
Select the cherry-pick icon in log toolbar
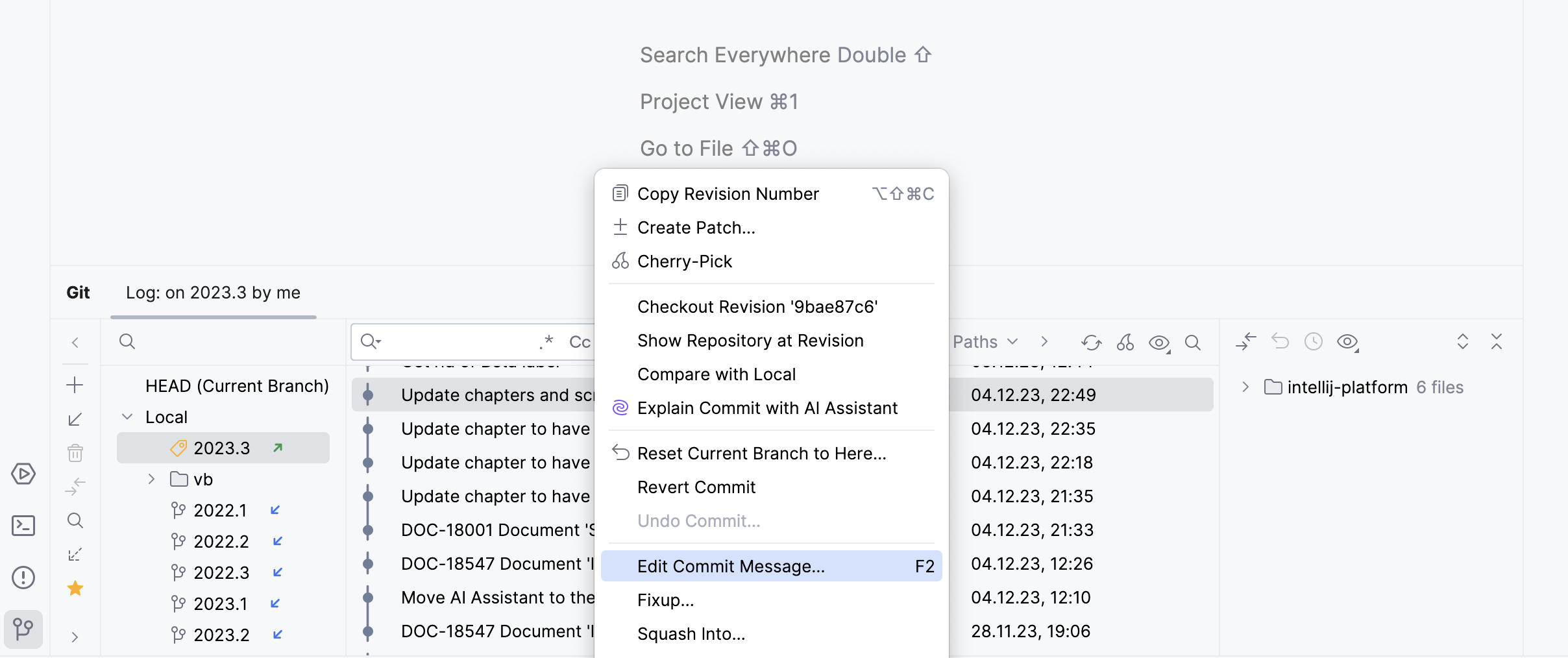click(1125, 342)
